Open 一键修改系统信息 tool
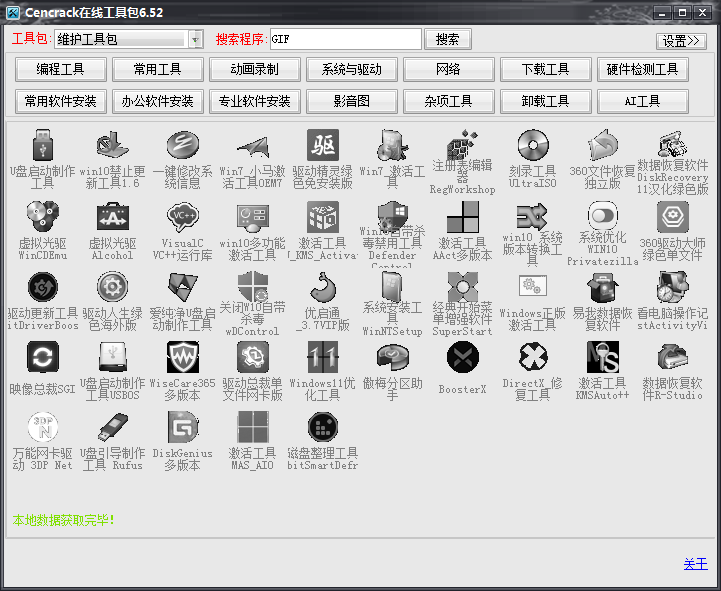721x591 pixels. (x=183, y=146)
